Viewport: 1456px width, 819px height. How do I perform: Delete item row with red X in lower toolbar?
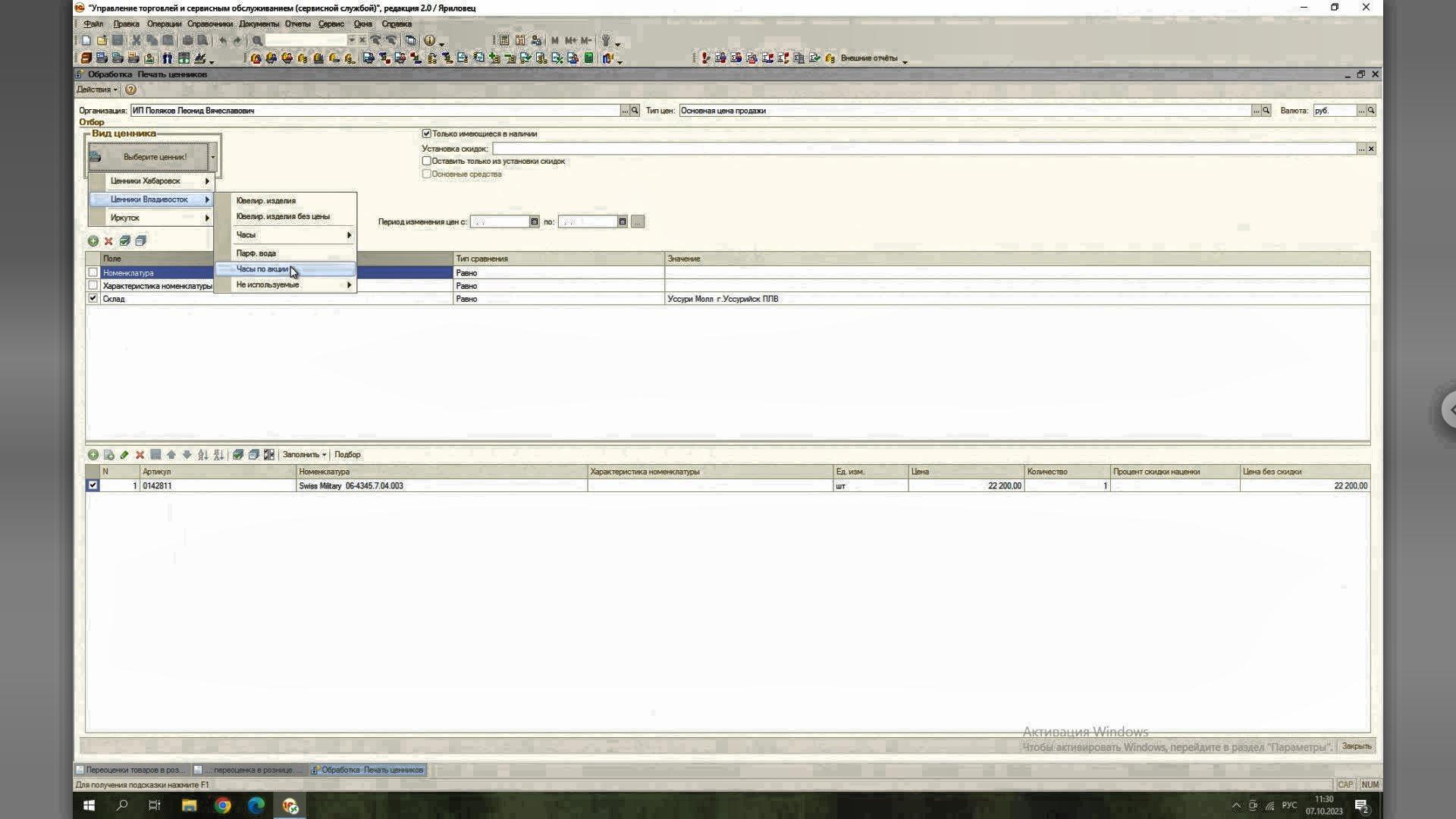(140, 455)
